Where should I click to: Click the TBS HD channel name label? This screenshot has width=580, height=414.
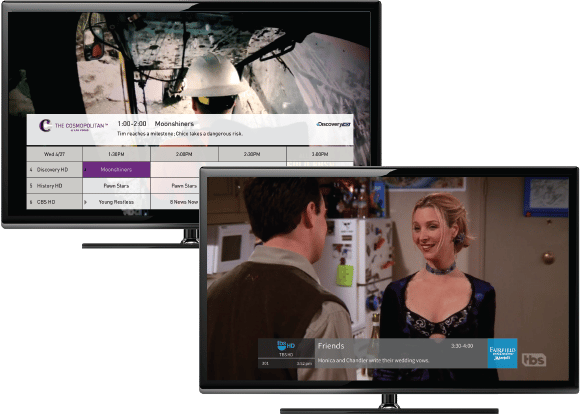286,354
